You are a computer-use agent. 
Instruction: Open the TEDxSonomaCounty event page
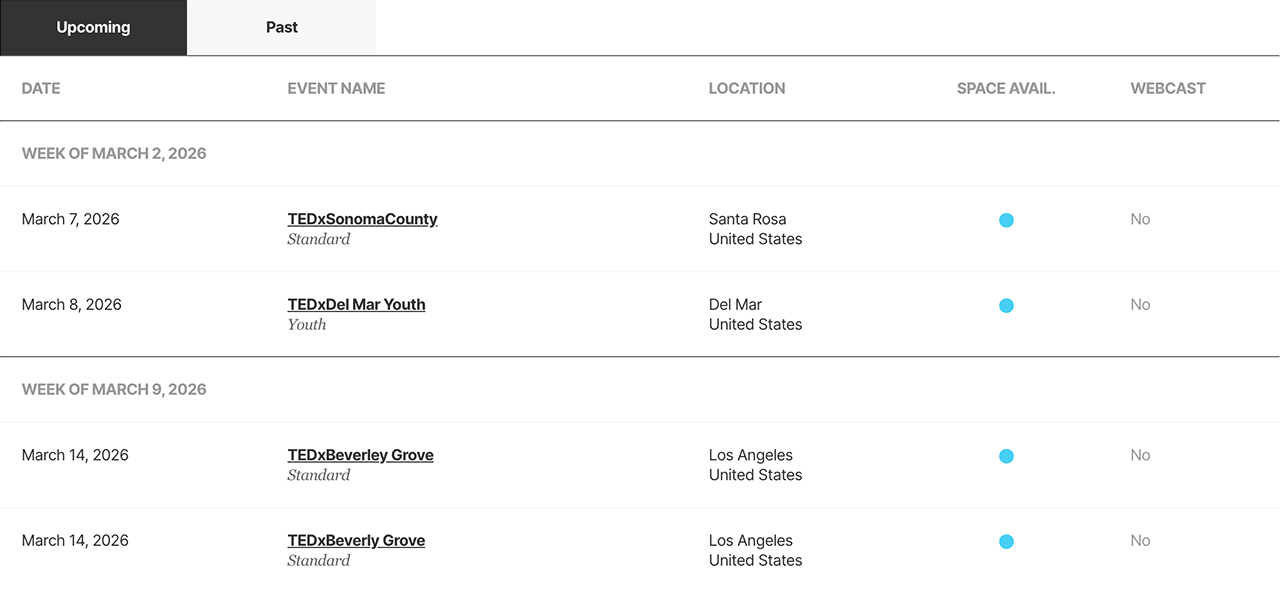(362, 218)
